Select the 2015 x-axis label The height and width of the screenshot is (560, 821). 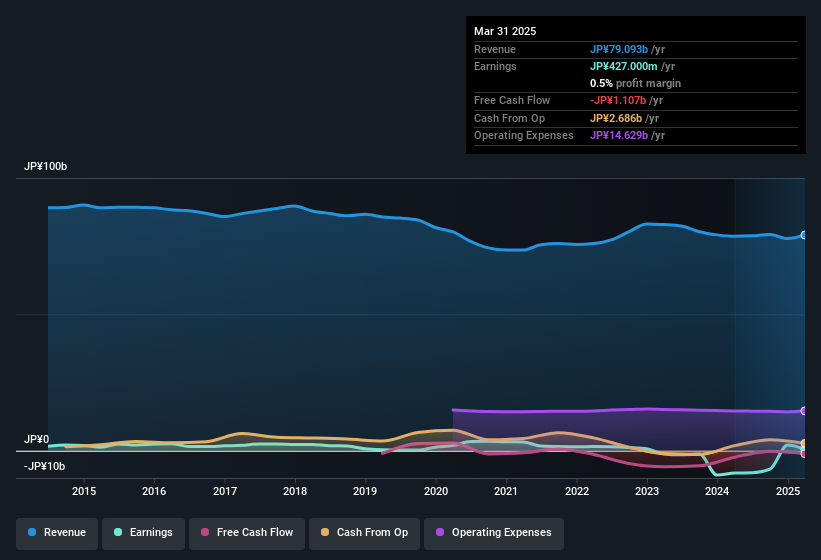84,491
